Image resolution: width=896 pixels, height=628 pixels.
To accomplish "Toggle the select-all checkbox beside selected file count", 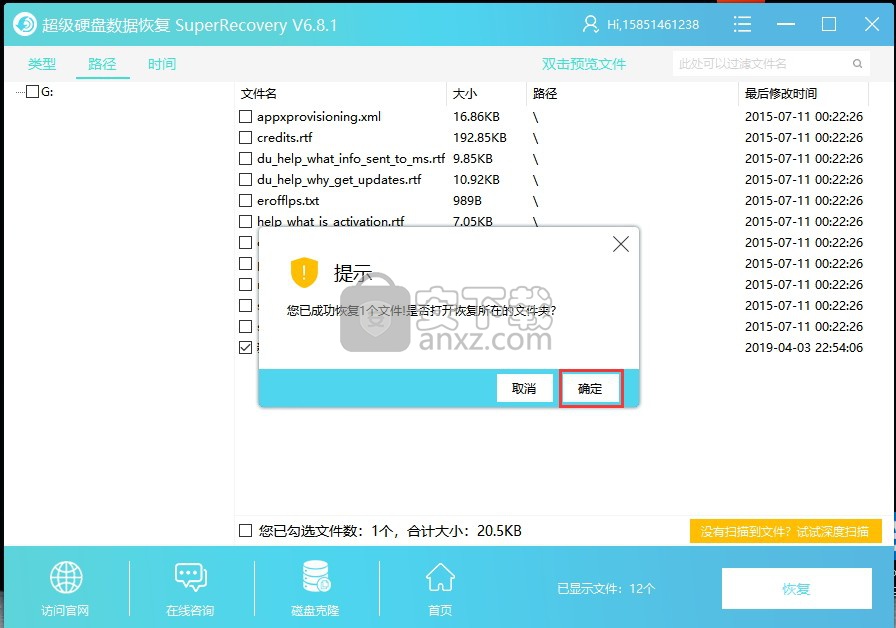I will (245, 531).
